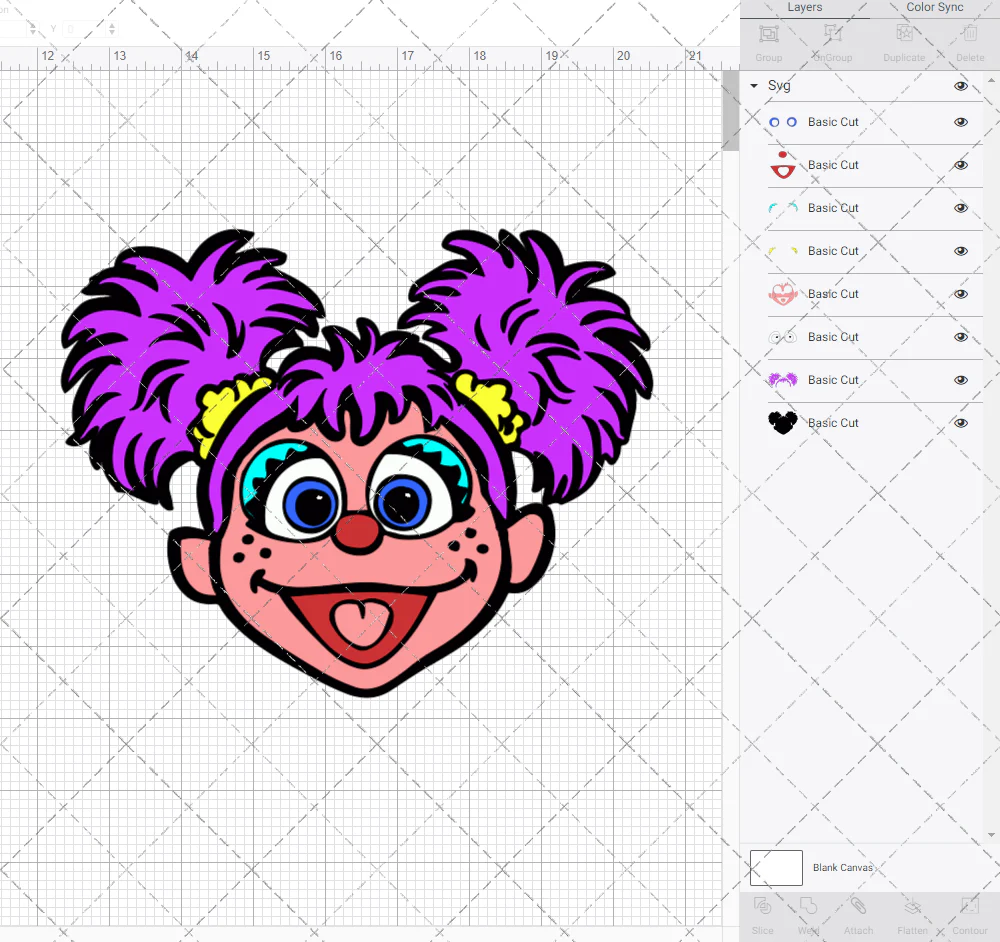Switch to the Color Sync tab

(935, 8)
